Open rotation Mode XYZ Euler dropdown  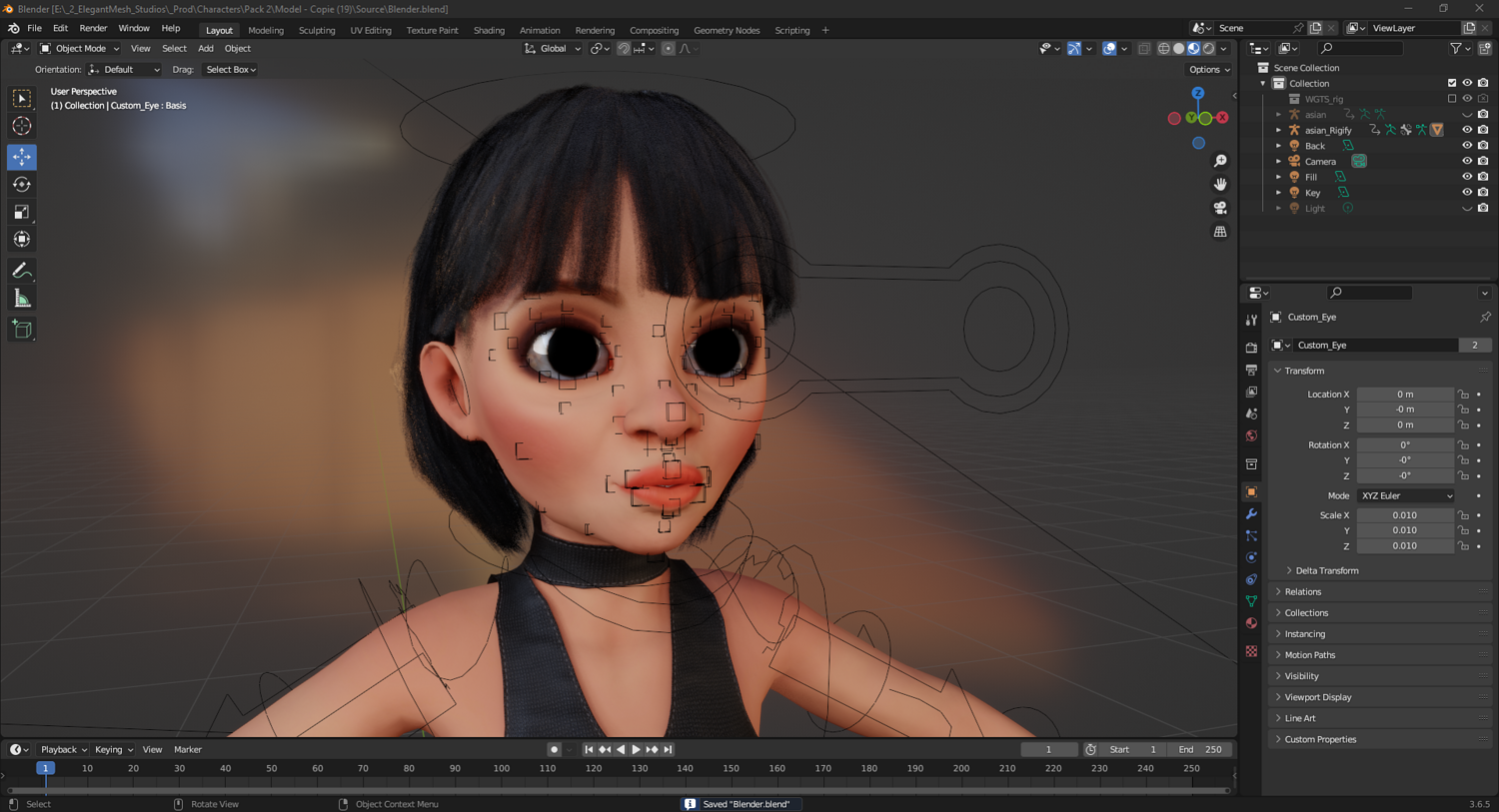click(x=1405, y=495)
